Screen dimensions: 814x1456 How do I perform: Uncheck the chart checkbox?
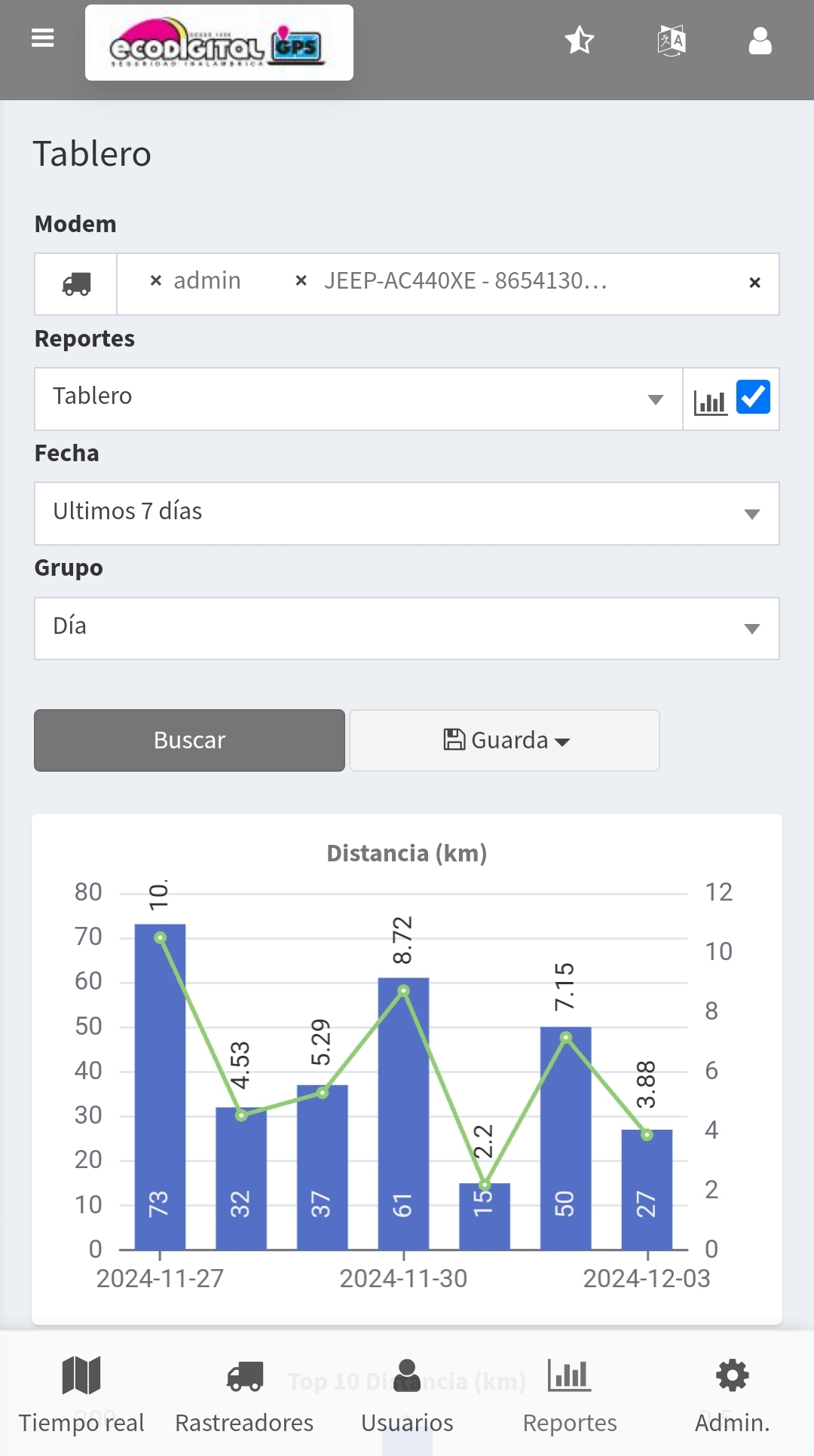(753, 397)
